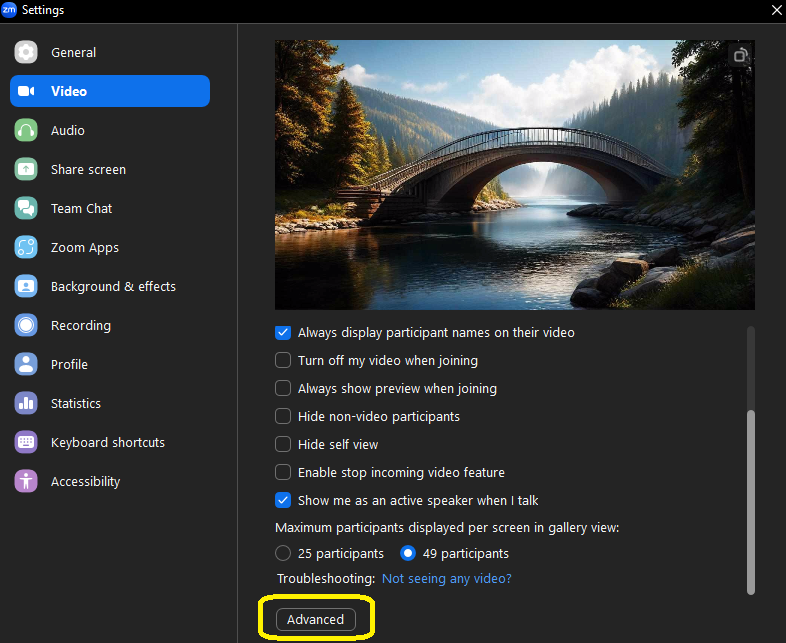Image resolution: width=786 pixels, height=643 pixels.
Task: Enable Turn off my video when joining
Action: tap(283, 360)
